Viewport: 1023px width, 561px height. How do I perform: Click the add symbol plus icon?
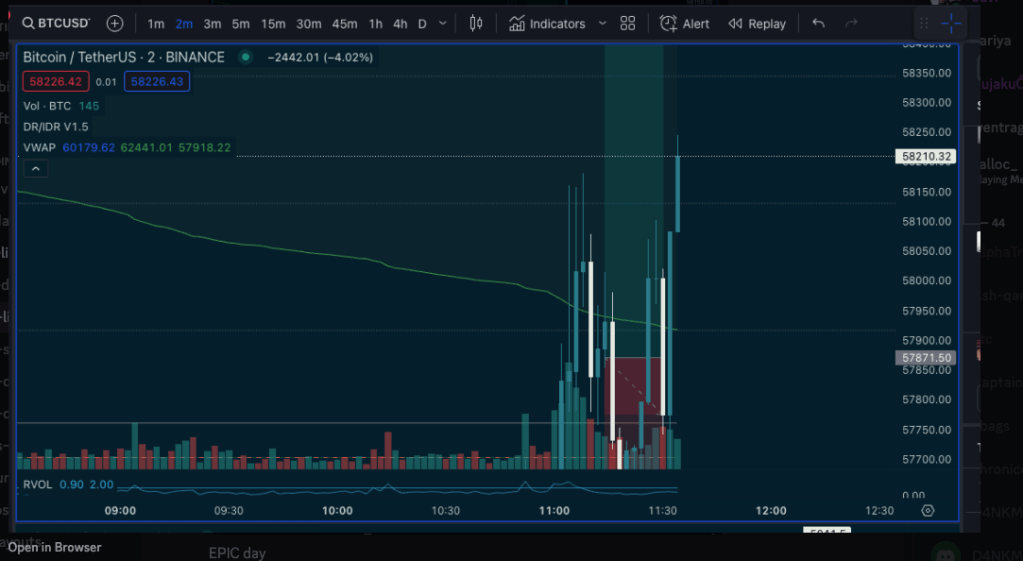[115, 23]
